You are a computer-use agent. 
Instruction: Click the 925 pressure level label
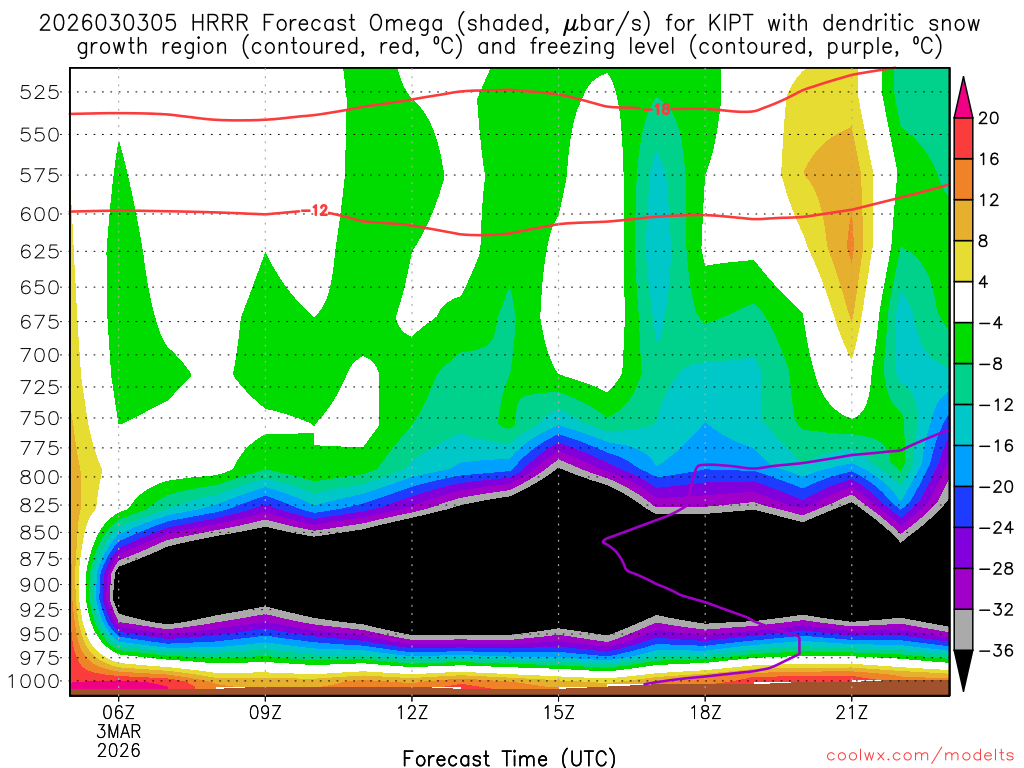coord(40,610)
